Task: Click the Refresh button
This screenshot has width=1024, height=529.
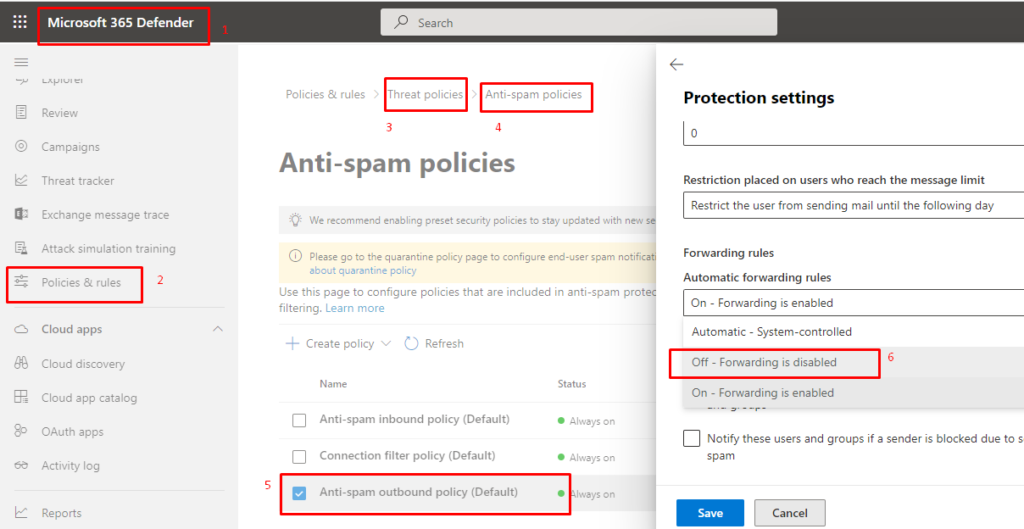Action: (x=434, y=344)
